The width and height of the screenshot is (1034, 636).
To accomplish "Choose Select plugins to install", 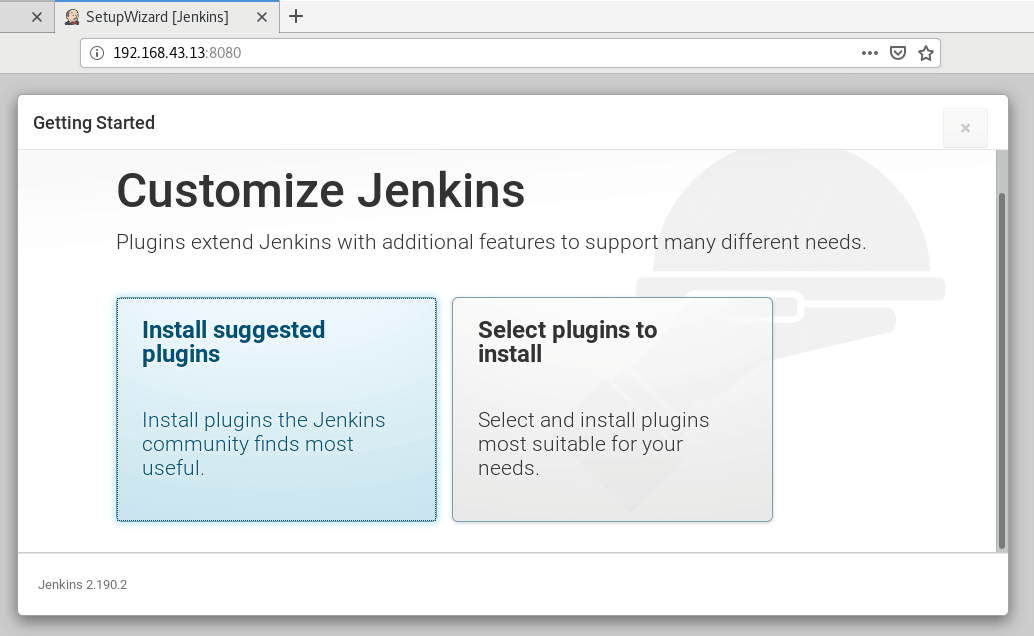I will 612,409.
